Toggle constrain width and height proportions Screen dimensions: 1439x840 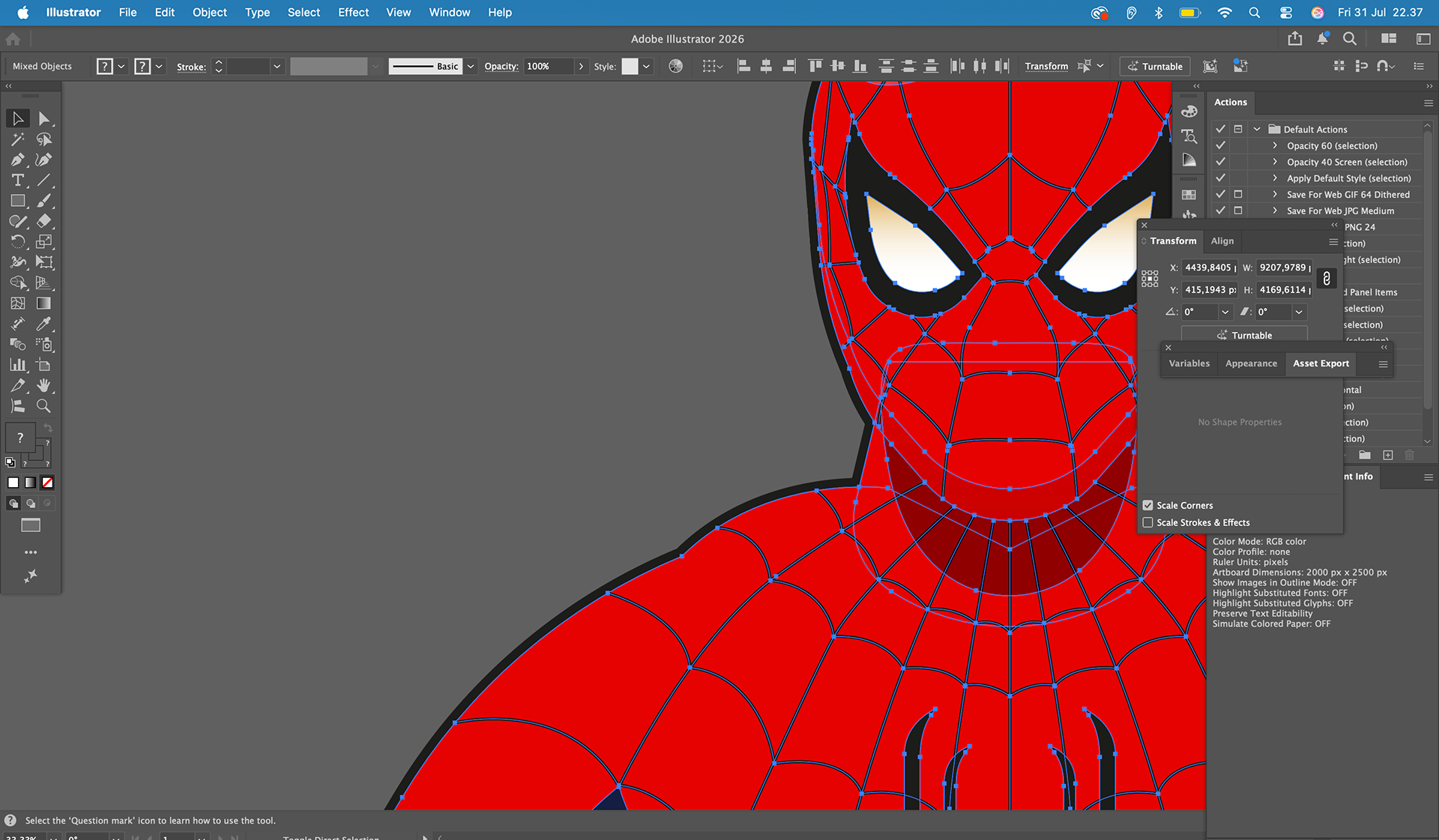pyautogui.click(x=1326, y=279)
